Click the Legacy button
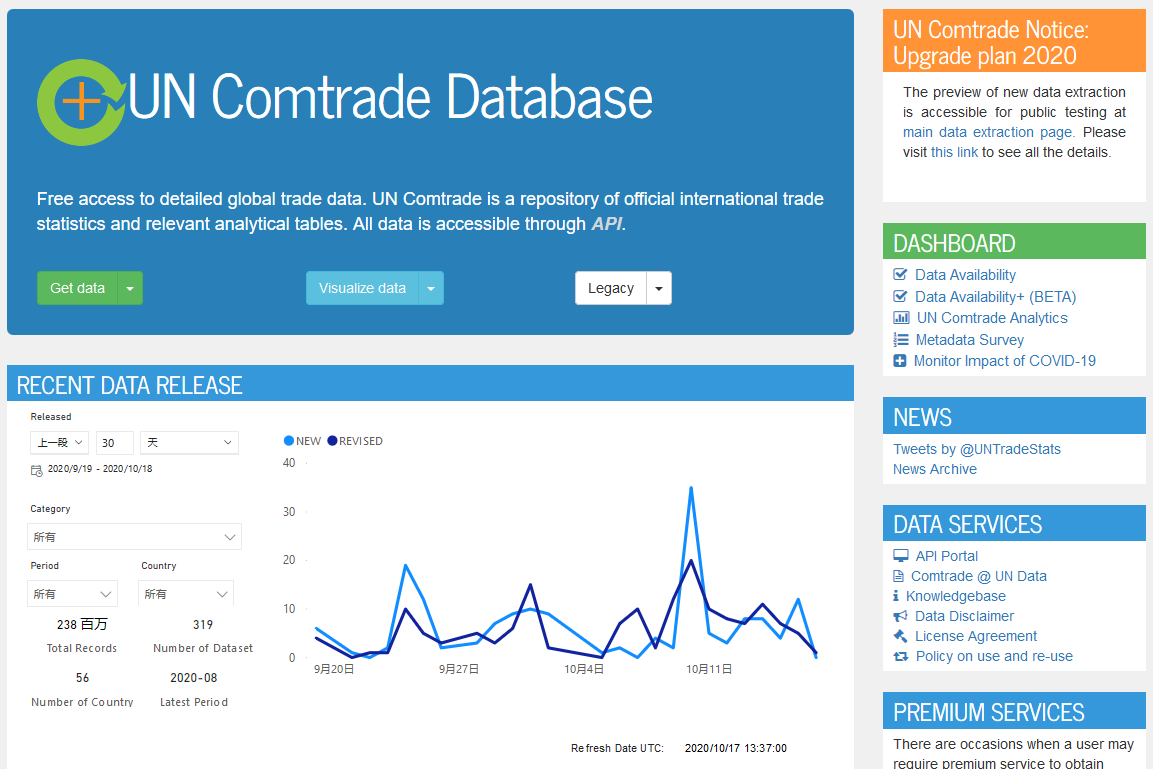 pyautogui.click(x=611, y=288)
